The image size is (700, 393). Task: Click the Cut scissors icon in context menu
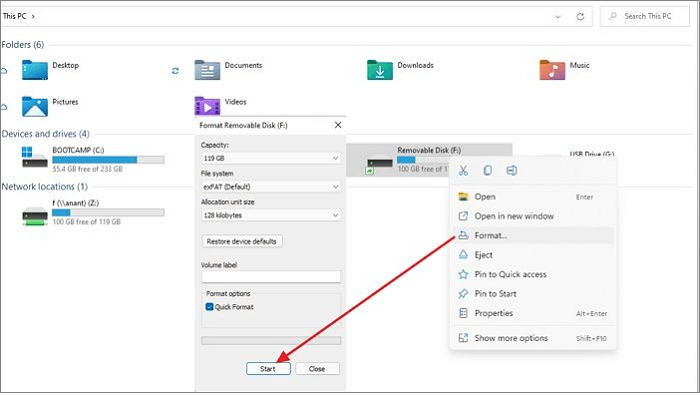pos(463,171)
